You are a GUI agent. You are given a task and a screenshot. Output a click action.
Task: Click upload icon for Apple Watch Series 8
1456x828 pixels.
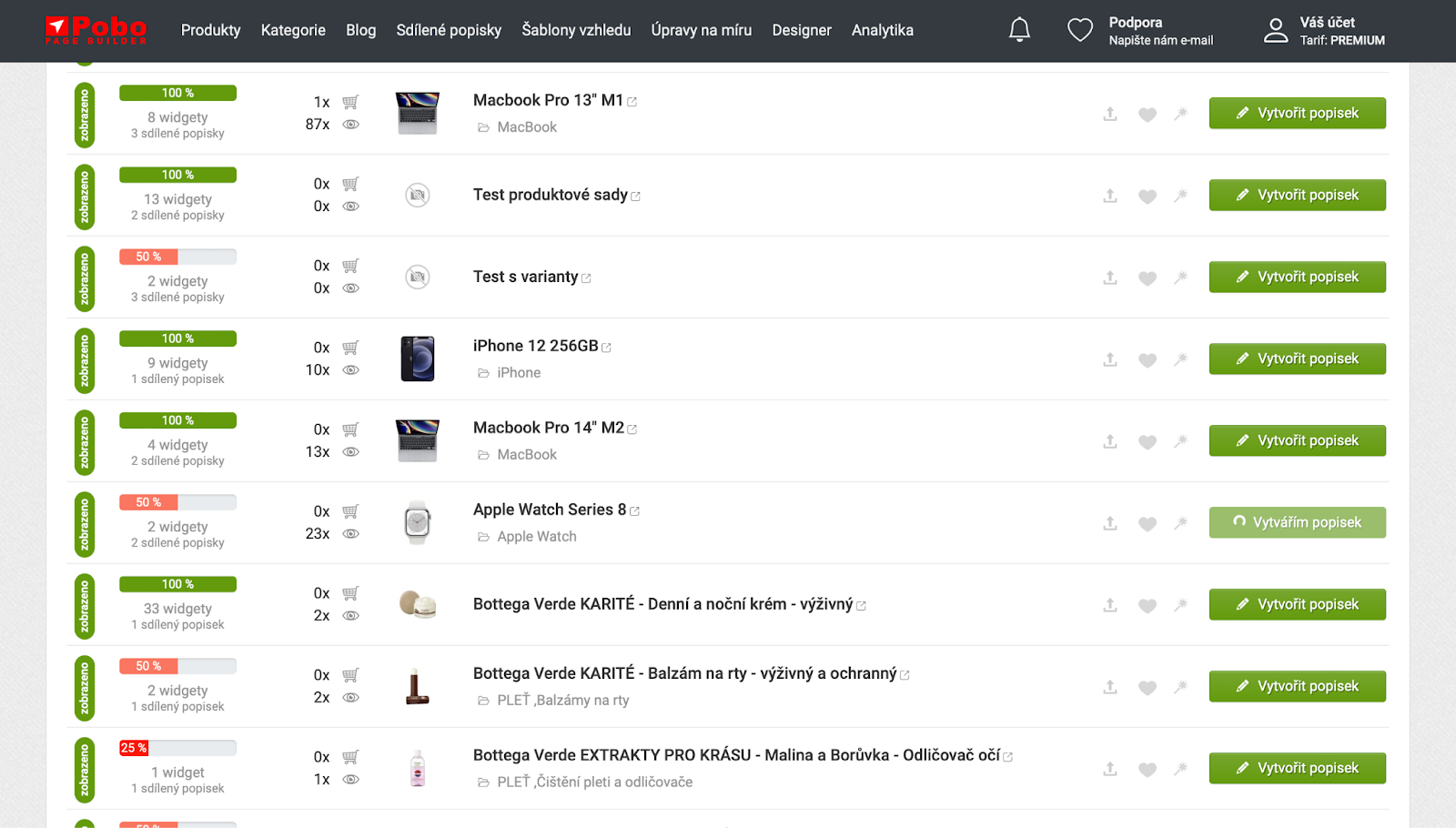pyautogui.click(x=1110, y=523)
